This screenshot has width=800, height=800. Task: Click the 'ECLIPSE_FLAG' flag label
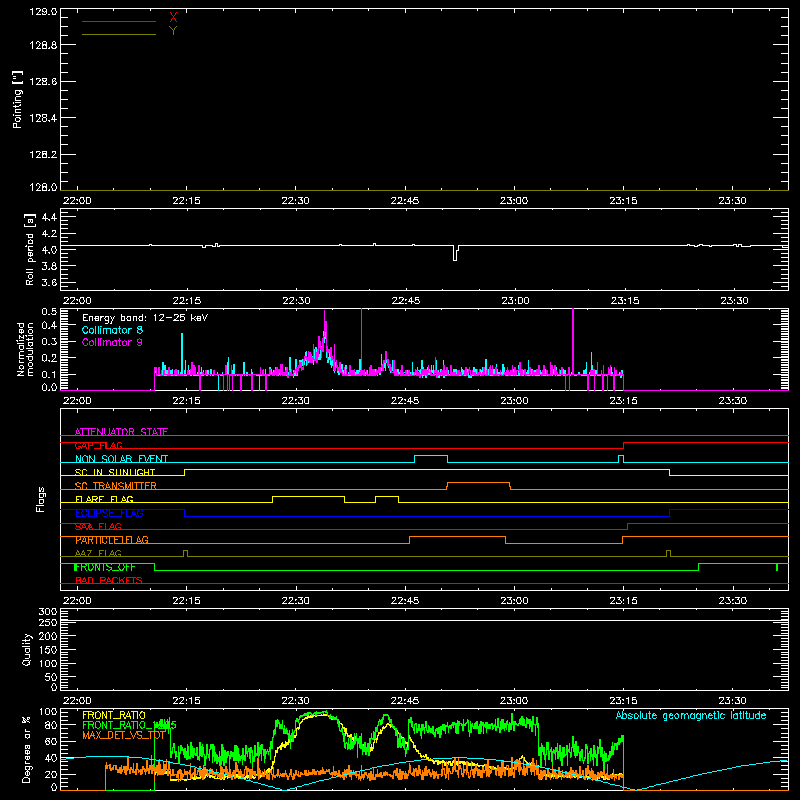tap(109, 513)
